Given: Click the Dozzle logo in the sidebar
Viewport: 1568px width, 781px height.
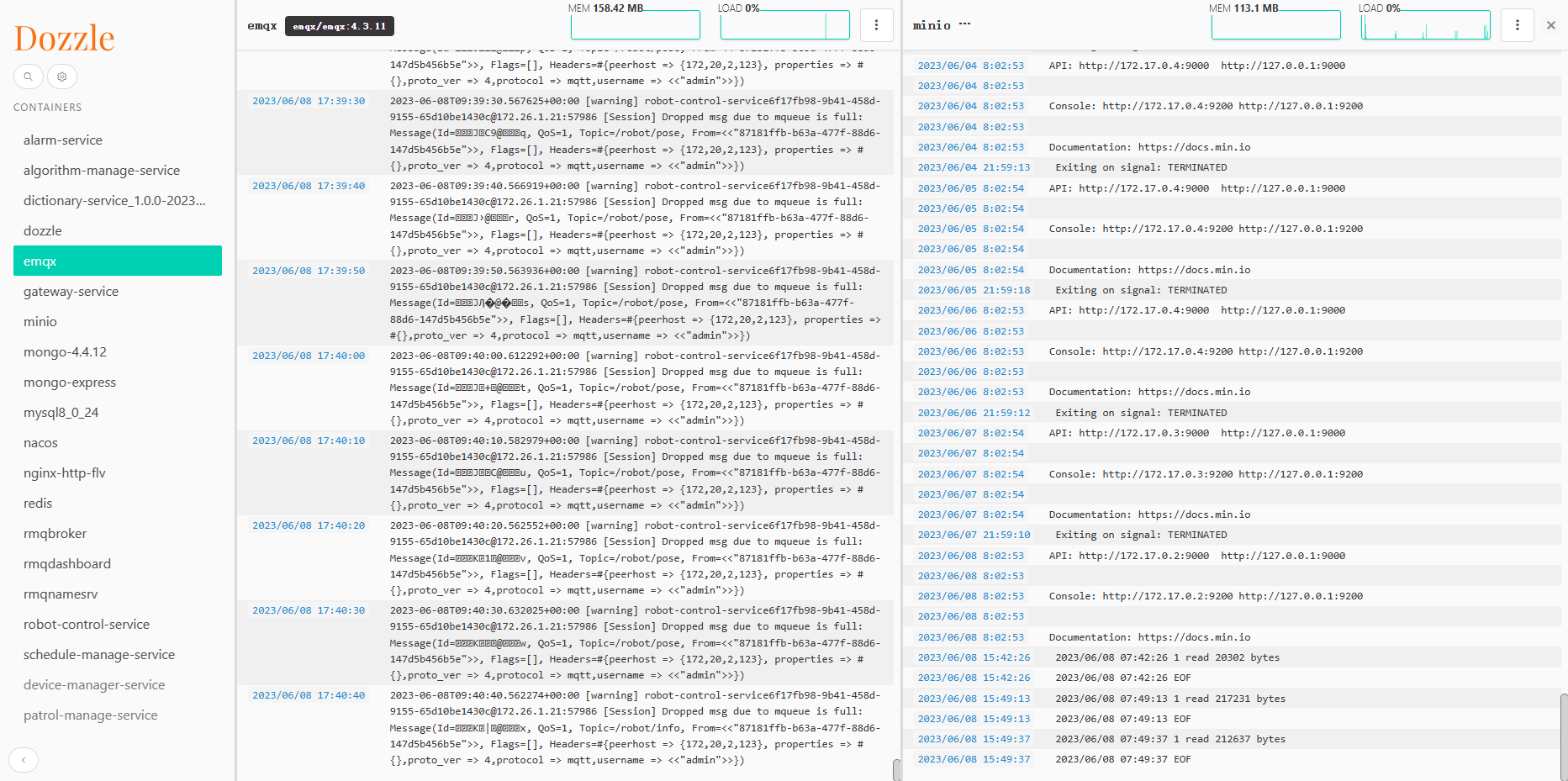Looking at the screenshot, I should point(64,37).
